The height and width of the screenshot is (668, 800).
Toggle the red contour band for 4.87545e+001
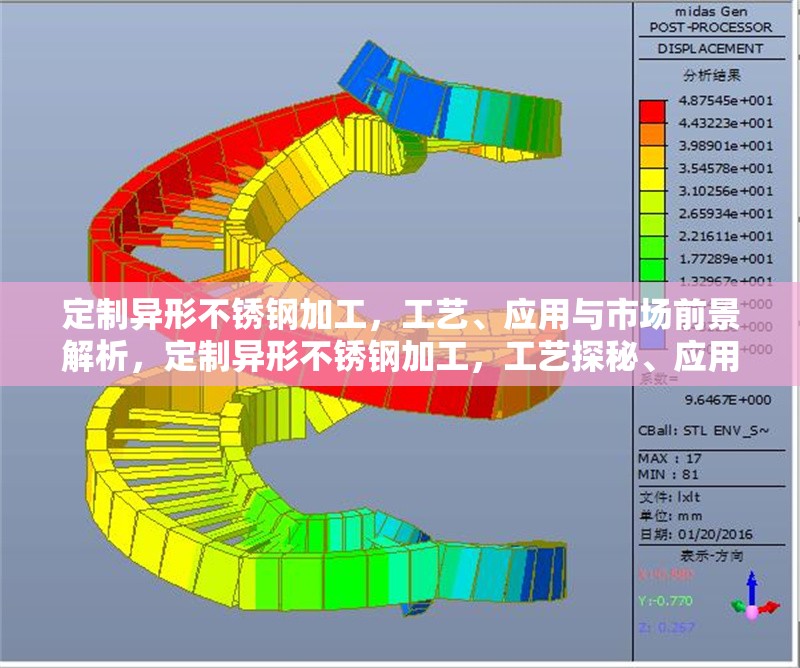(653, 108)
